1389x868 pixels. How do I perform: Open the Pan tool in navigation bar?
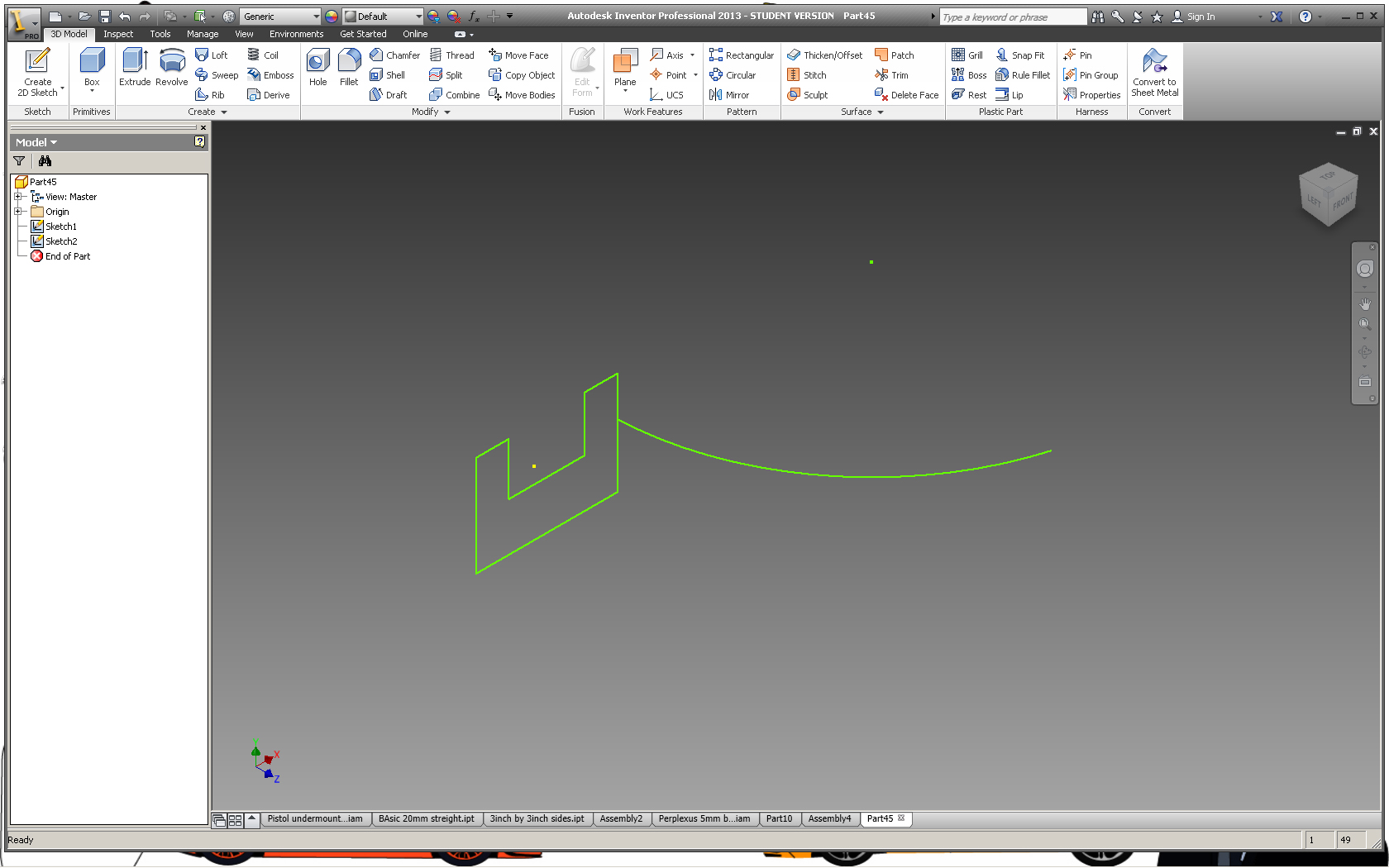point(1365,304)
